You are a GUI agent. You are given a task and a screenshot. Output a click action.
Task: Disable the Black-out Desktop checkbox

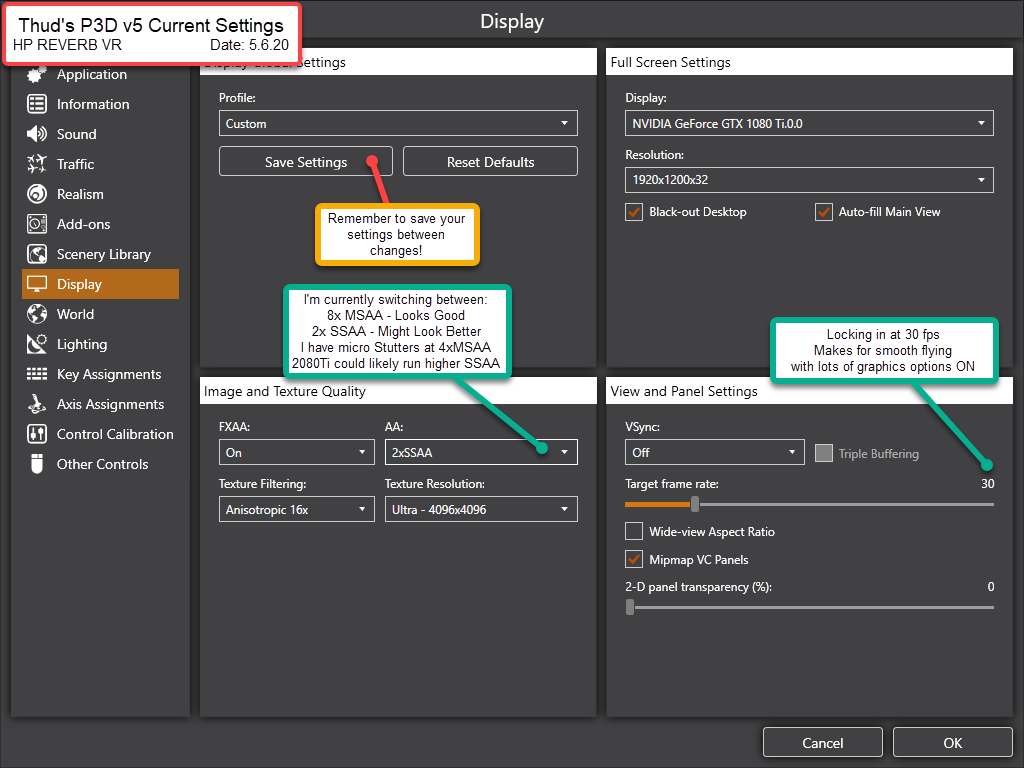point(634,212)
